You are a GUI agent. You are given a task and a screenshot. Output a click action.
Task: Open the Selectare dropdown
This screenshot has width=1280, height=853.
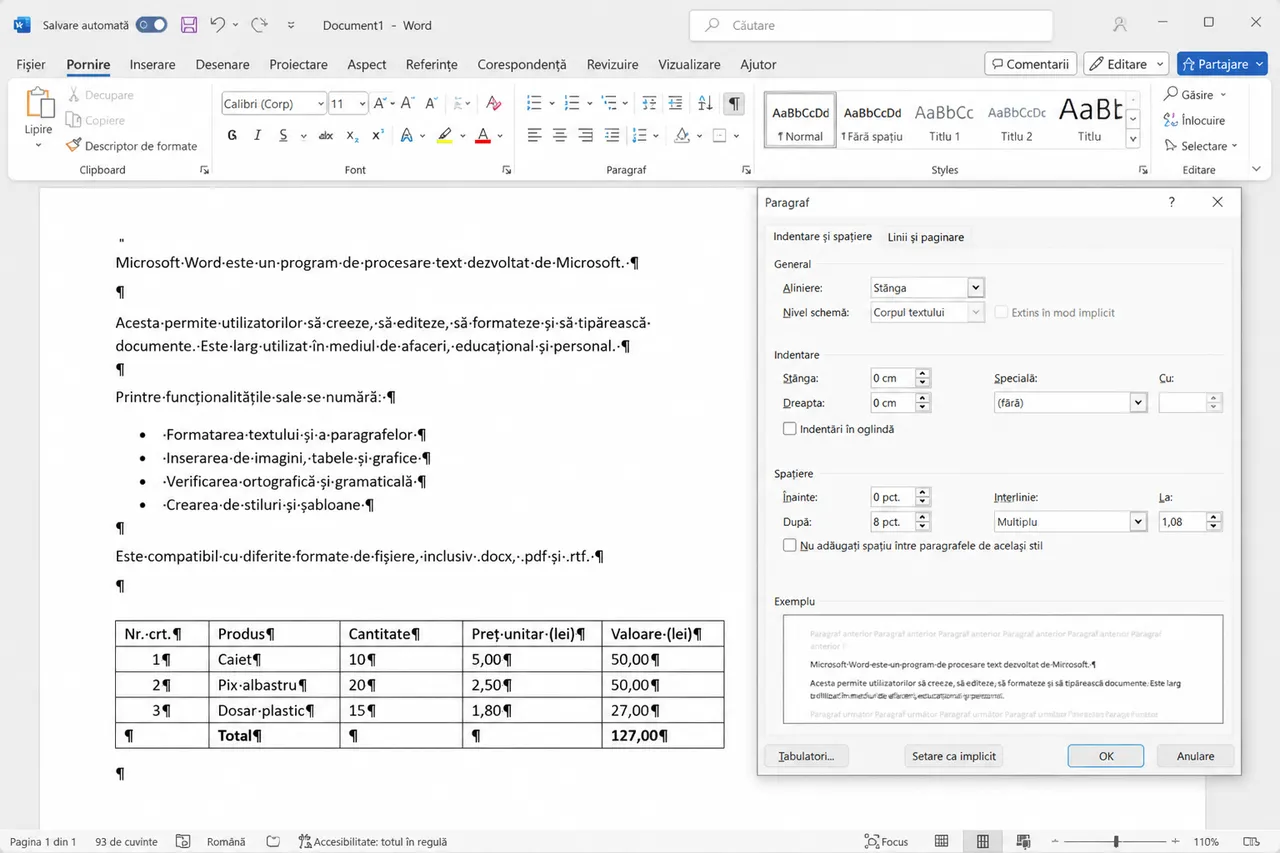click(1201, 146)
